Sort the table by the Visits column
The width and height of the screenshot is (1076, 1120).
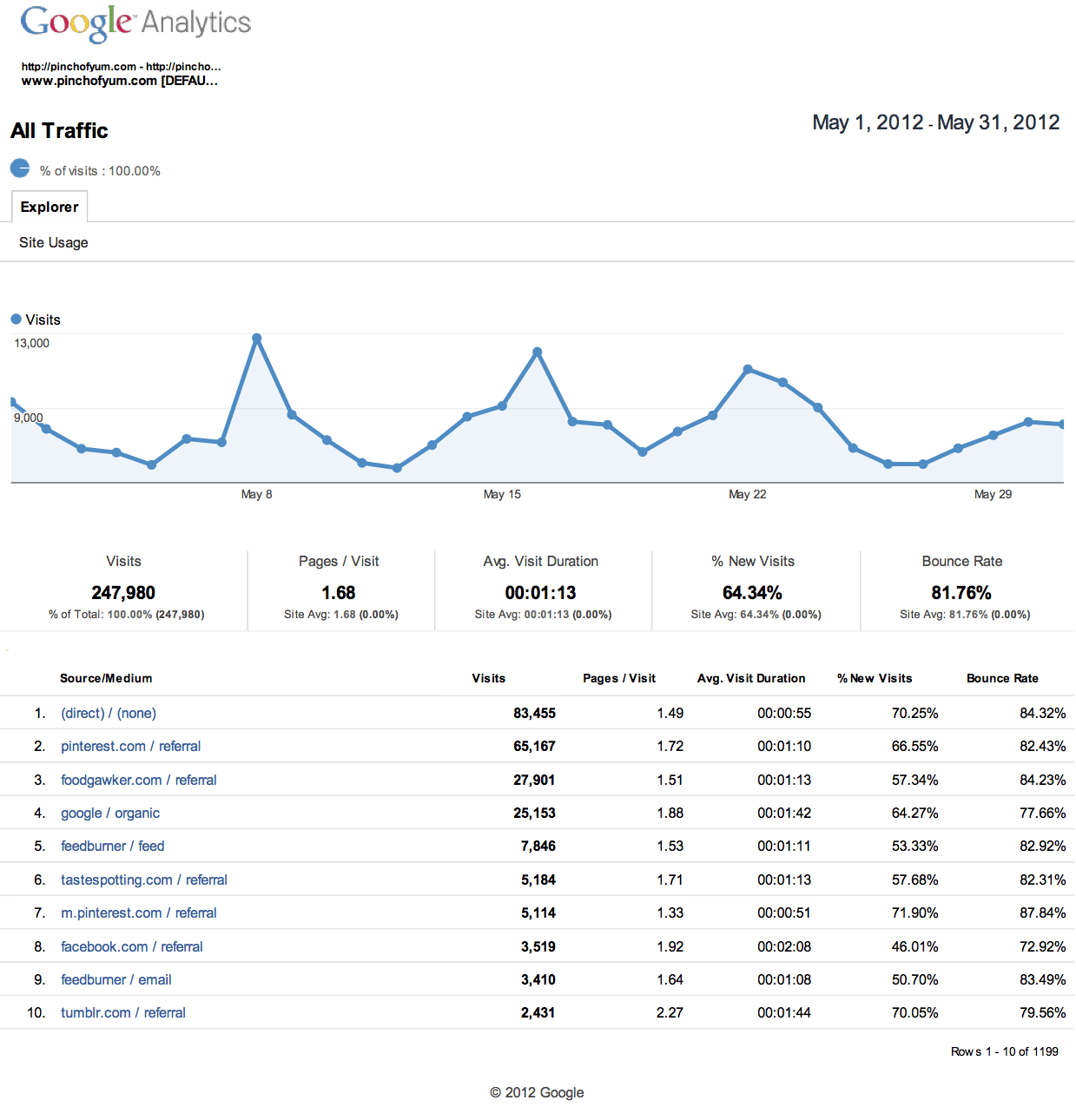488,678
